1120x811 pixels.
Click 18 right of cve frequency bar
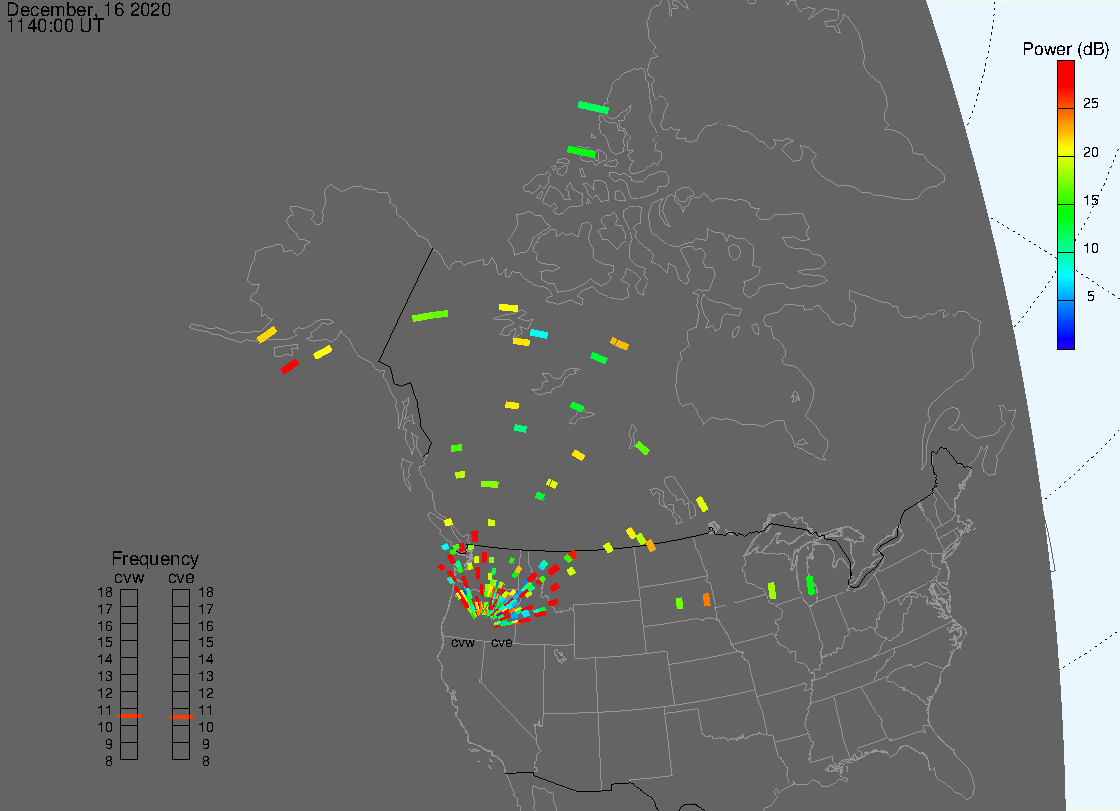click(206, 592)
